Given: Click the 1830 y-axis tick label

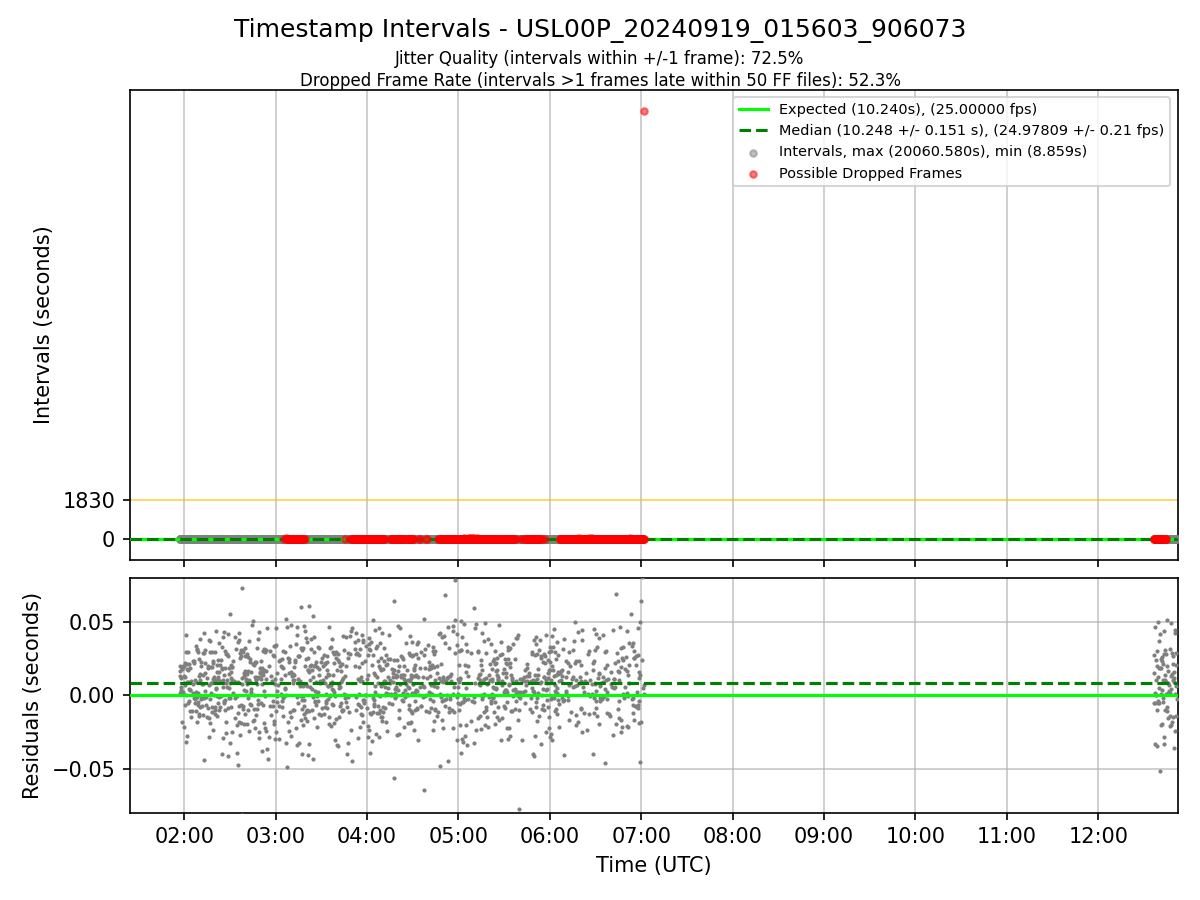Looking at the screenshot, I should 90,500.
